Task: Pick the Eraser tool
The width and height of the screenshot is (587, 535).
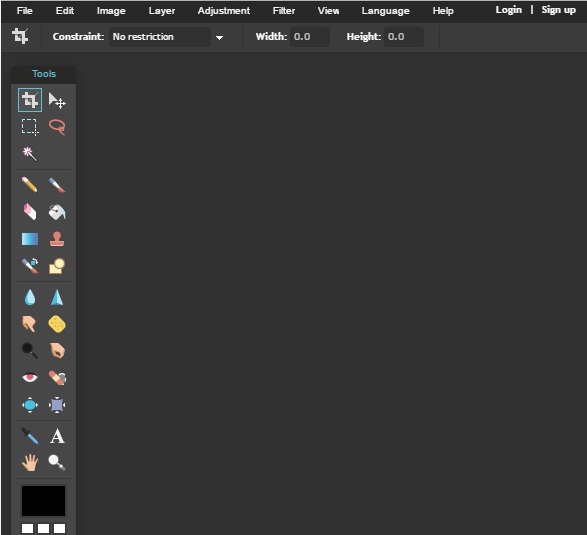Action: [x=30, y=212]
